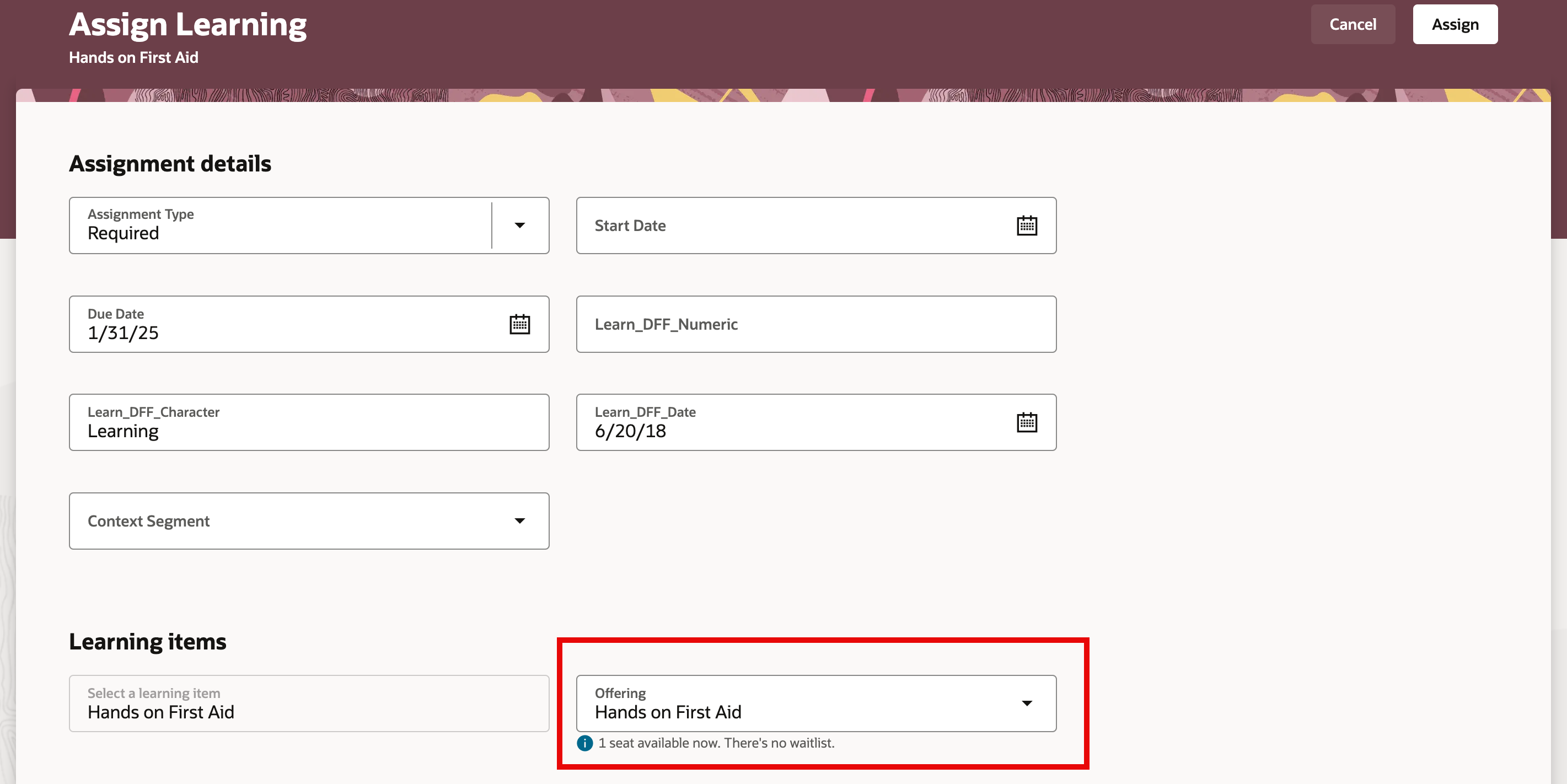Click the Offering value Hands on First Aid

click(x=668, y=712)
